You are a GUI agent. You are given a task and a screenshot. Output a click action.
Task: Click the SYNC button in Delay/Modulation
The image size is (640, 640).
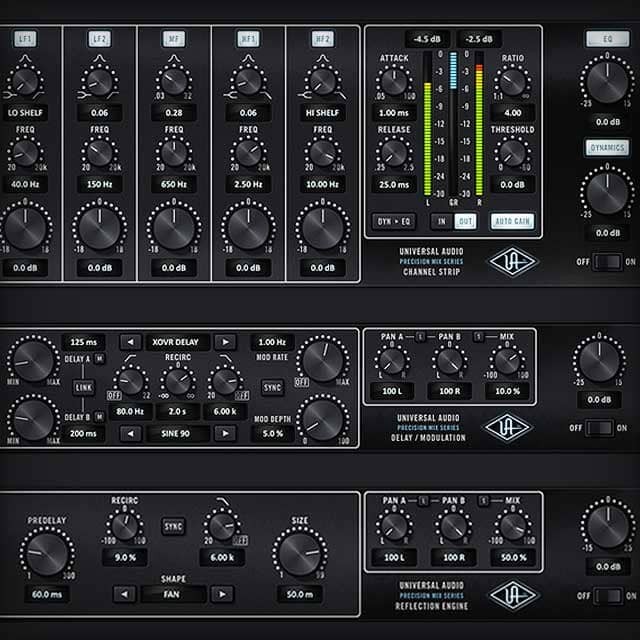click(x=272, y=387)
